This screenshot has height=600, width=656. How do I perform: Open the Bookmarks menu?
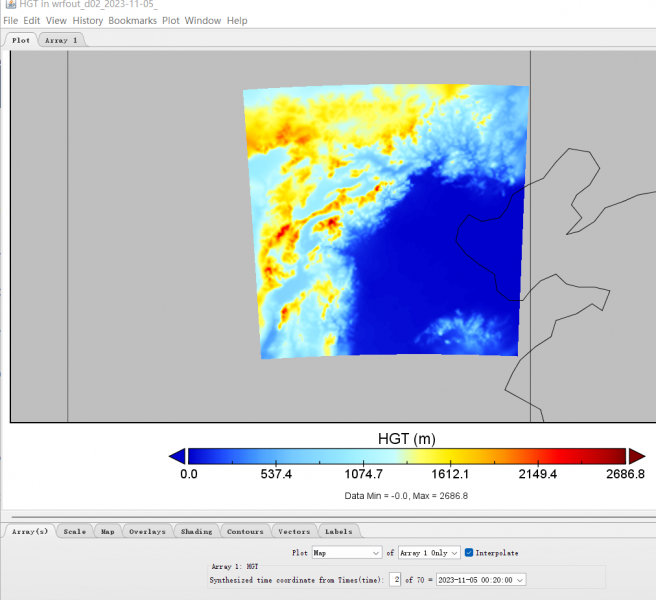132,20
